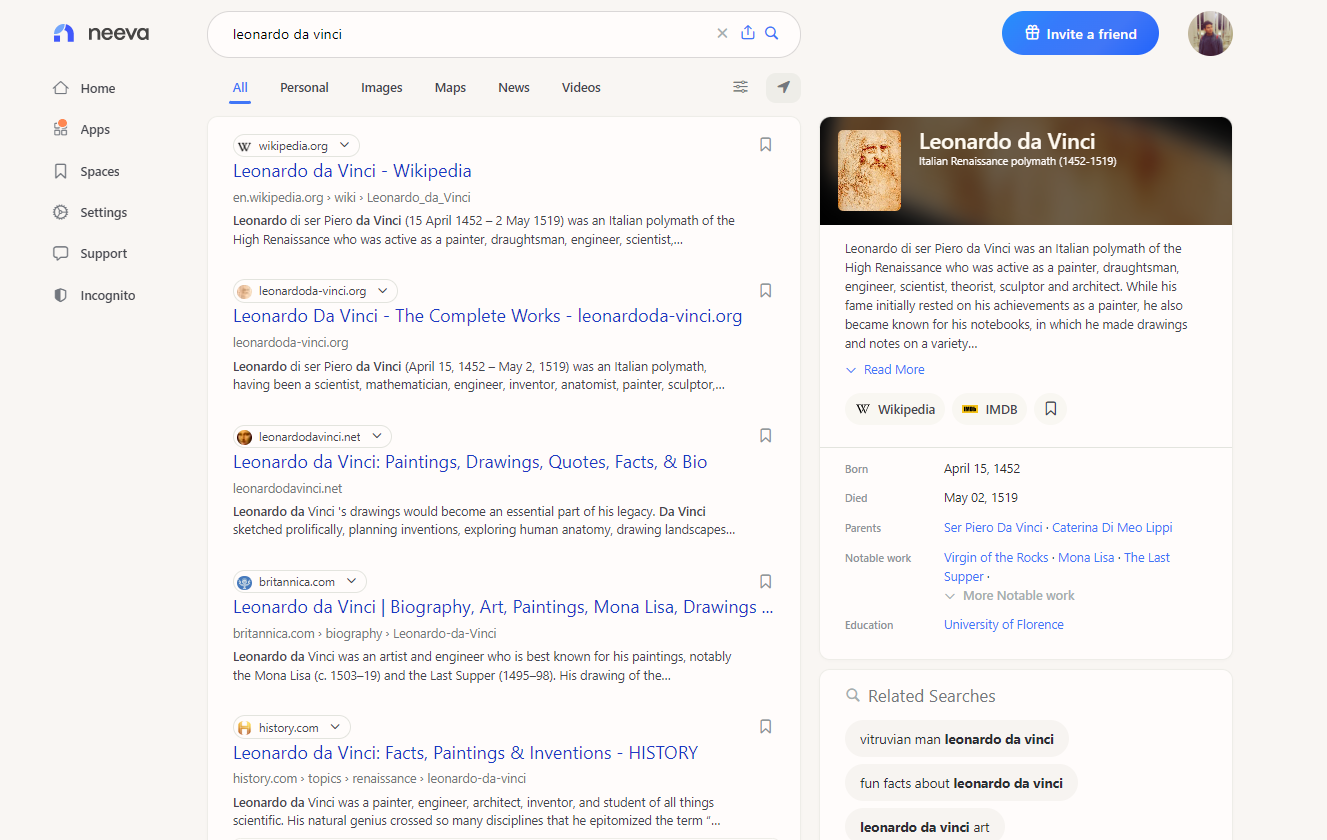Screen dimensions: 1327x840
Task: Bookmark the Wikipedia result
Action: 765,145
